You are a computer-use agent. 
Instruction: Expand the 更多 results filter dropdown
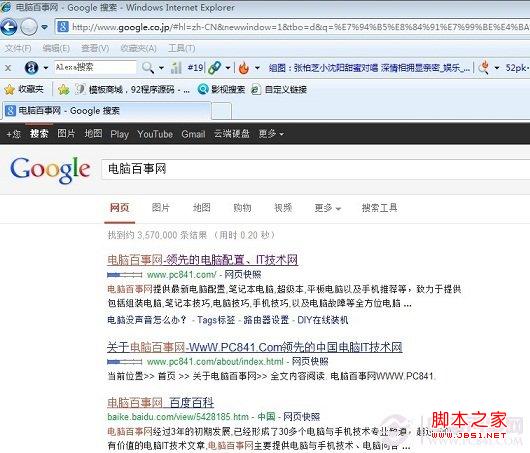pyautogui.click(x=328, y=208)
